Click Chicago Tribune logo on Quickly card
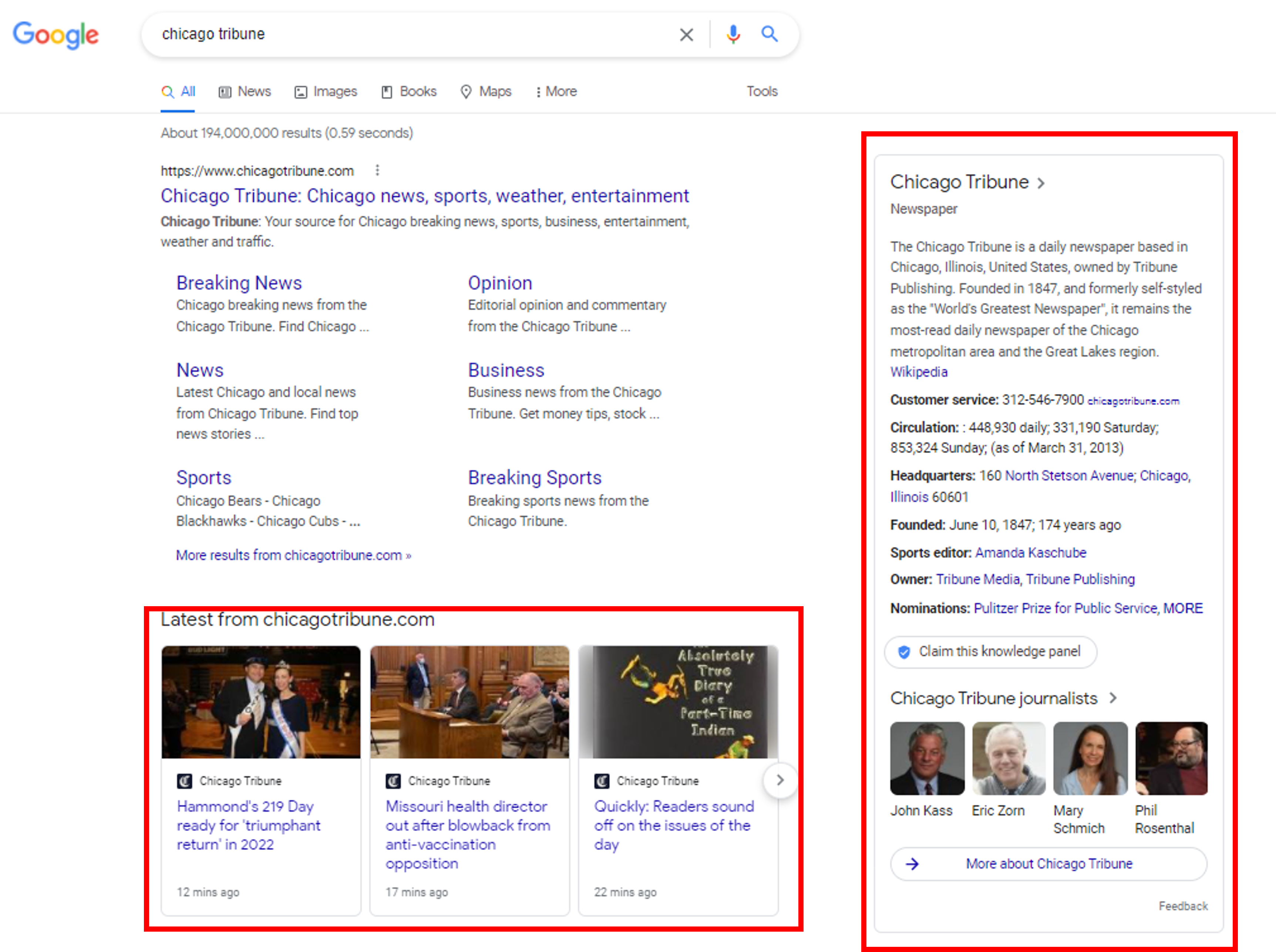The width and height of the screenshot is (1276, 952). 602,781
